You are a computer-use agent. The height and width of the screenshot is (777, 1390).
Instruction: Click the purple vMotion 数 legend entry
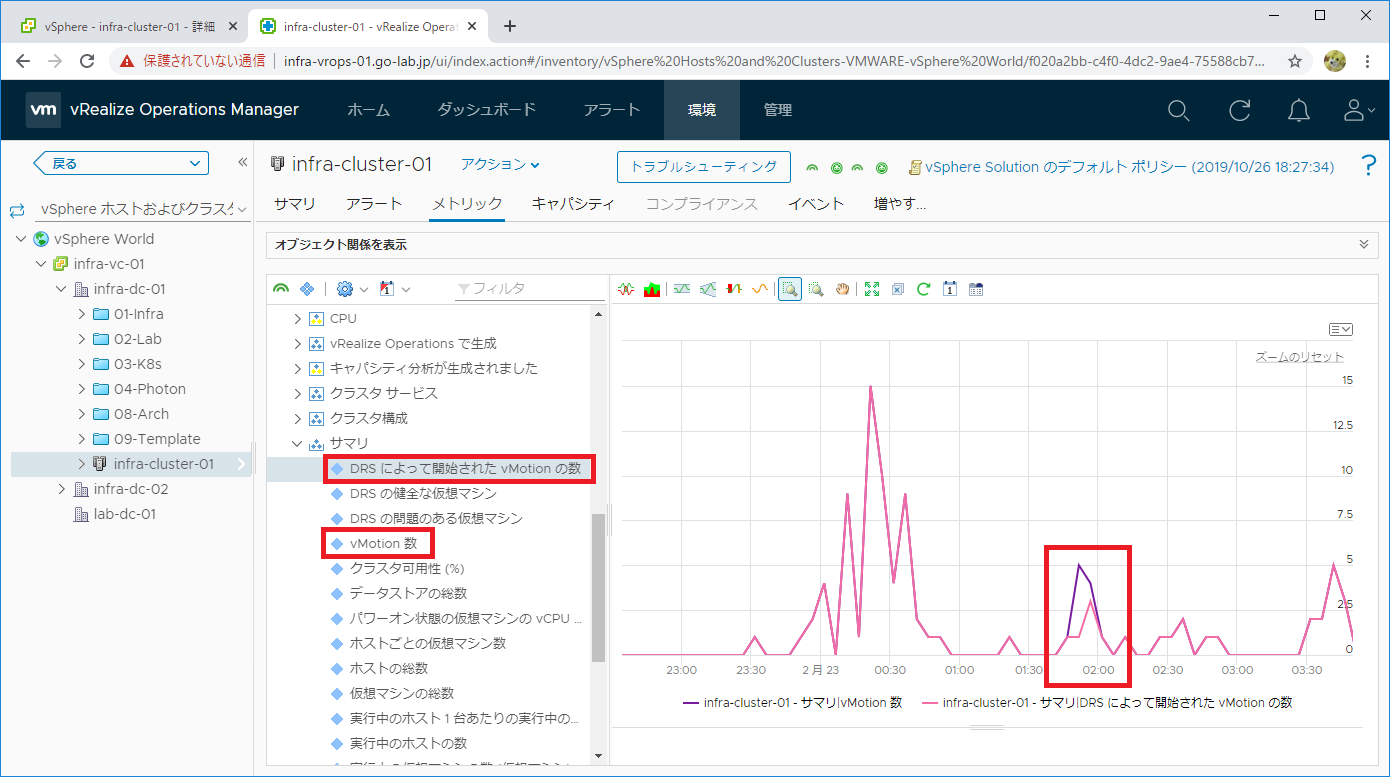tap(793, 703)
